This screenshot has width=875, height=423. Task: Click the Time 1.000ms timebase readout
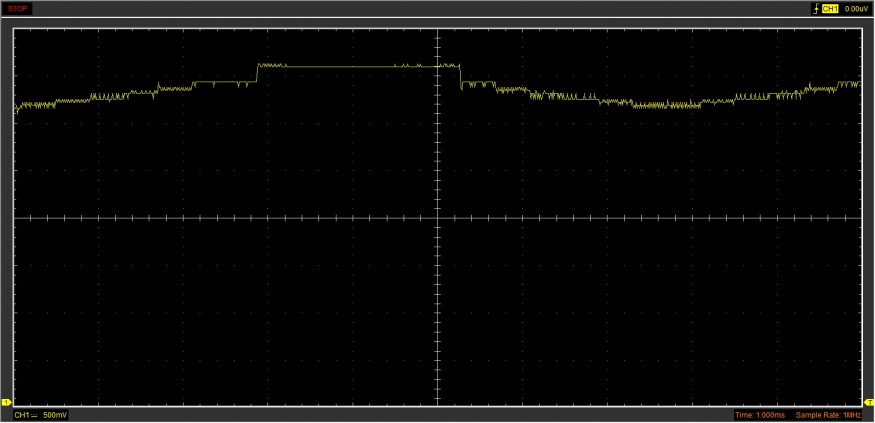760,416
